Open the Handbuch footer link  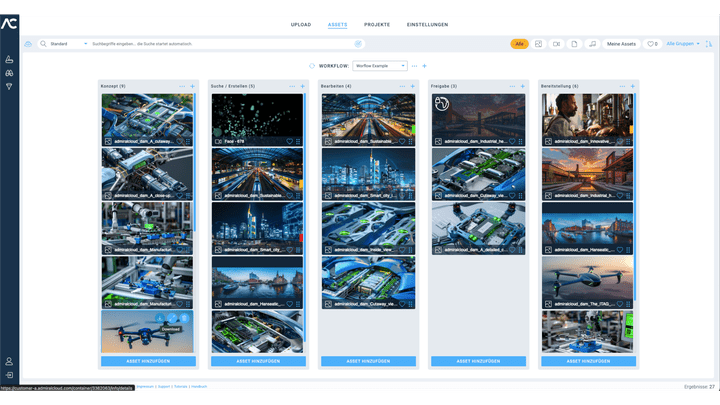[x=199, y=387]
